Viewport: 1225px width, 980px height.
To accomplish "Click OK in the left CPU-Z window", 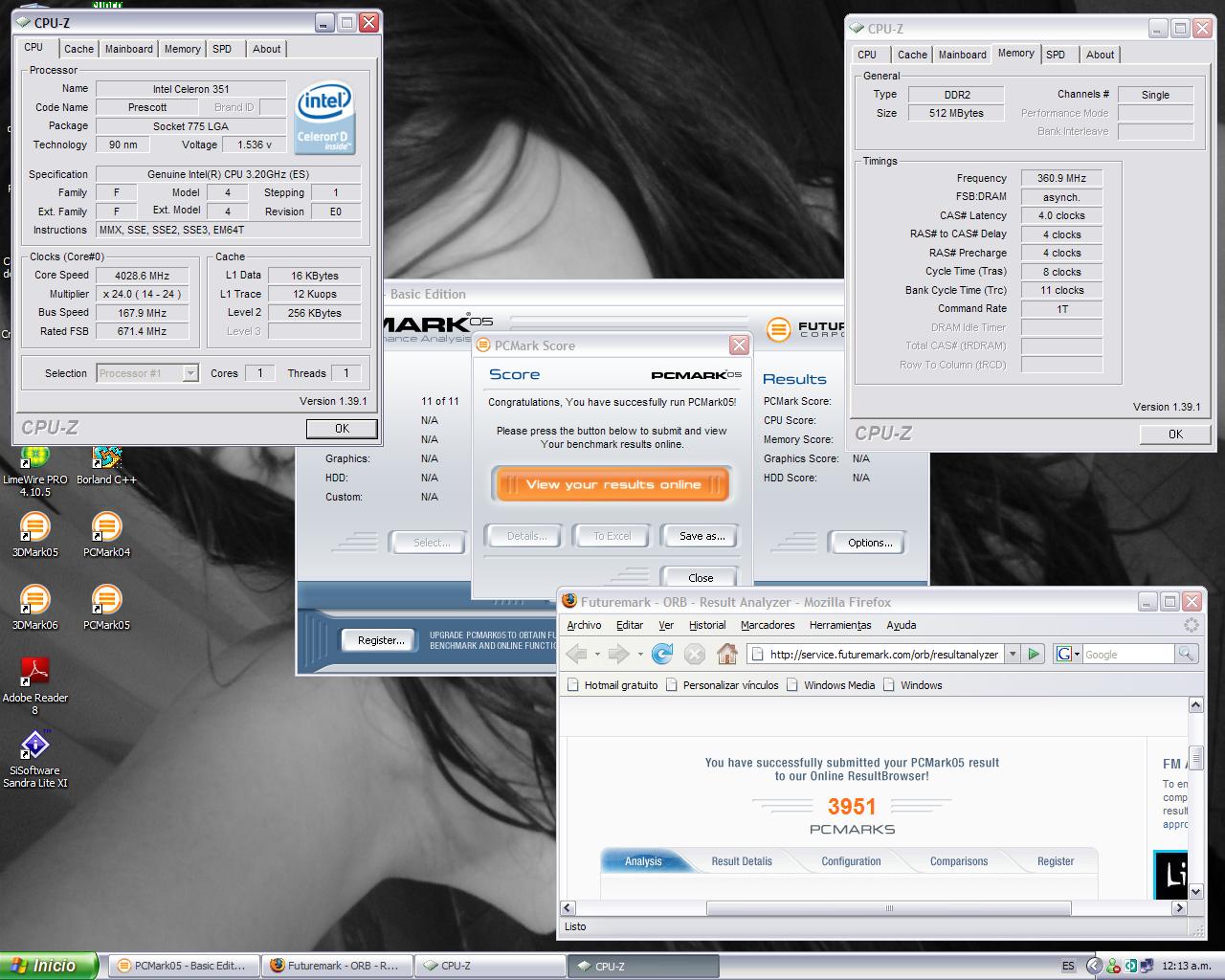I will pyautogui.click(x=342, y=429).
